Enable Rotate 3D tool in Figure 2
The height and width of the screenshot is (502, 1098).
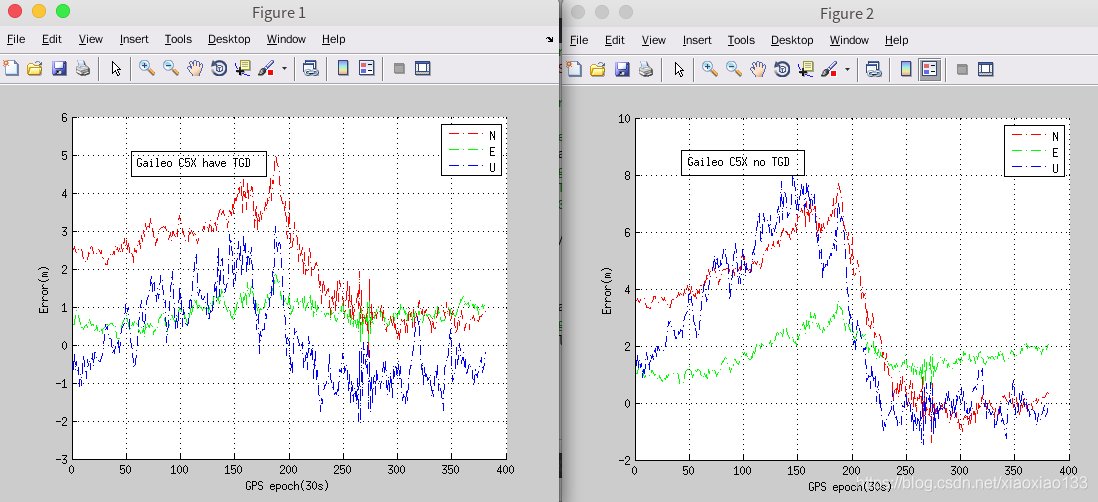click(x=781, y=69)
